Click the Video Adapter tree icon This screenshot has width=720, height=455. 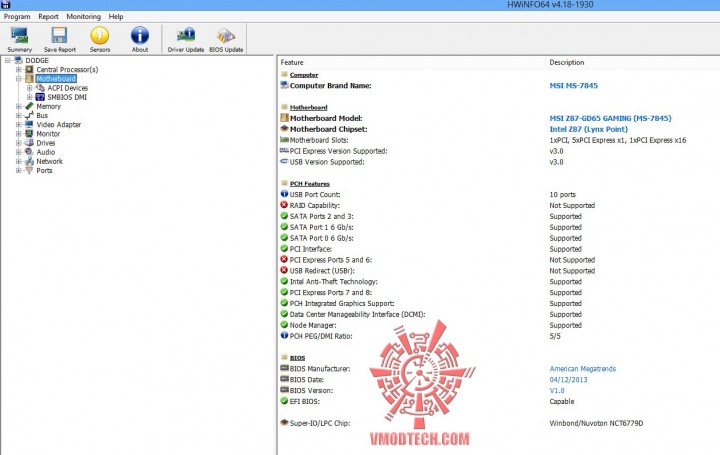click(x=29, y=124)
